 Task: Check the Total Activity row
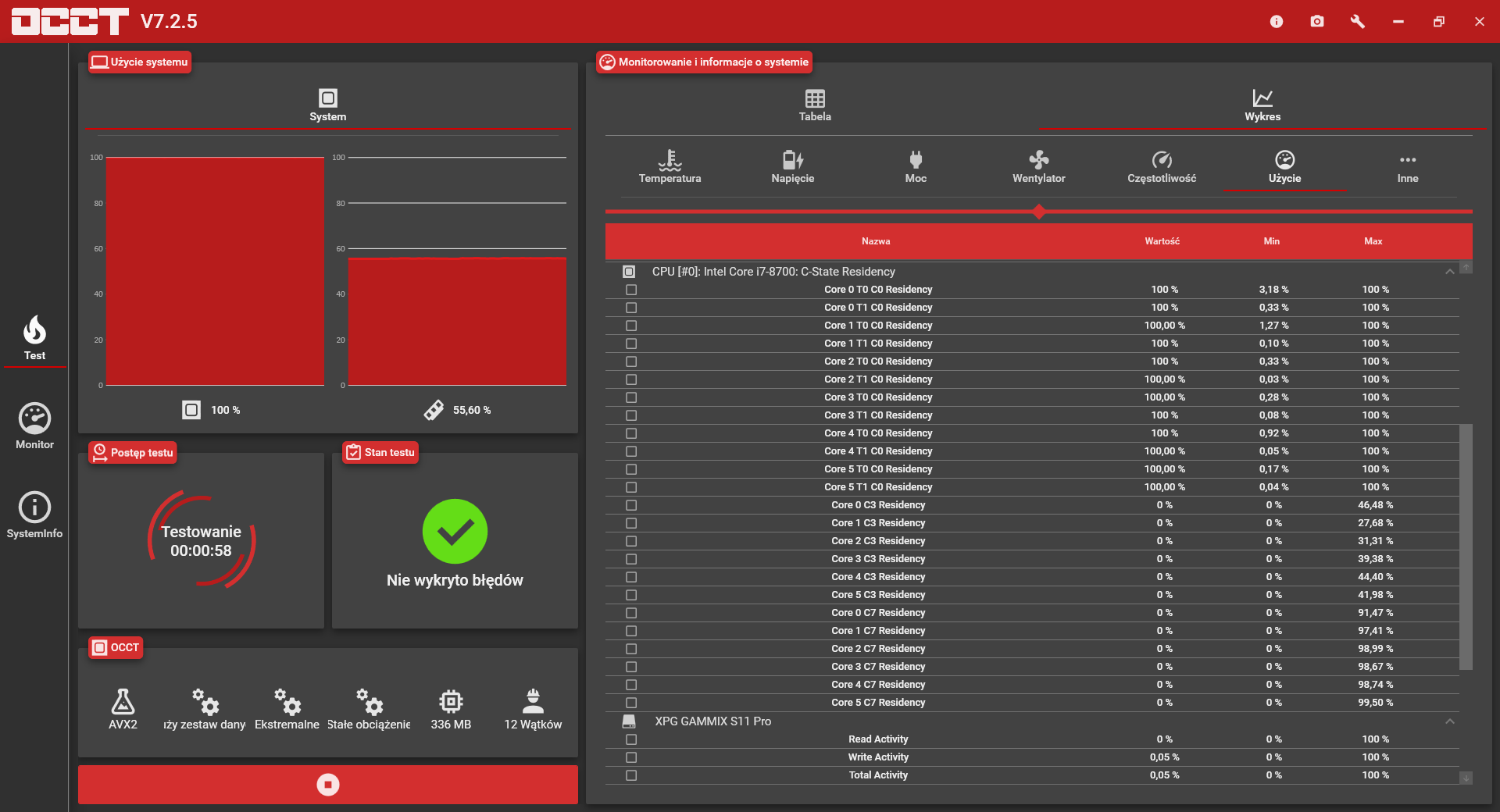631,775
